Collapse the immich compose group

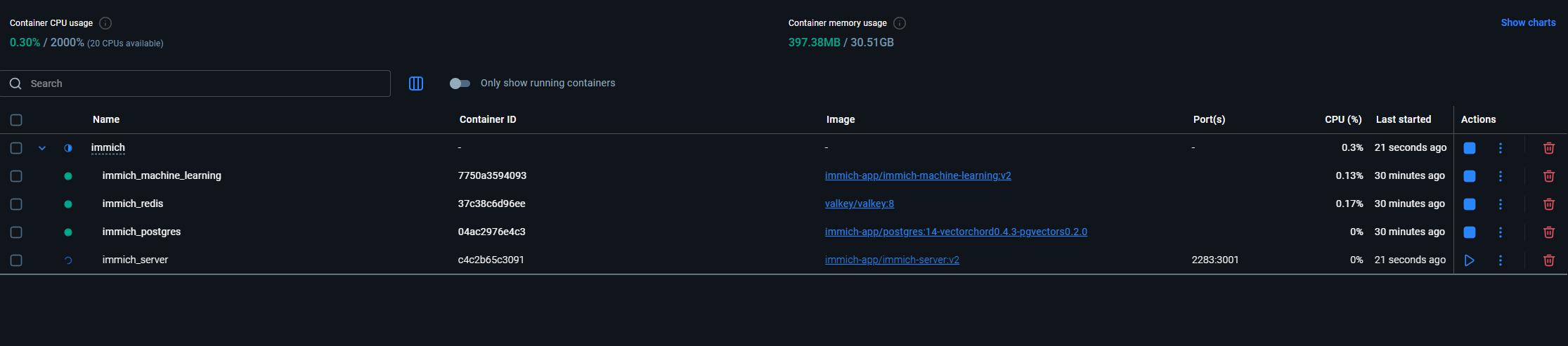click(x=42, y=148)
